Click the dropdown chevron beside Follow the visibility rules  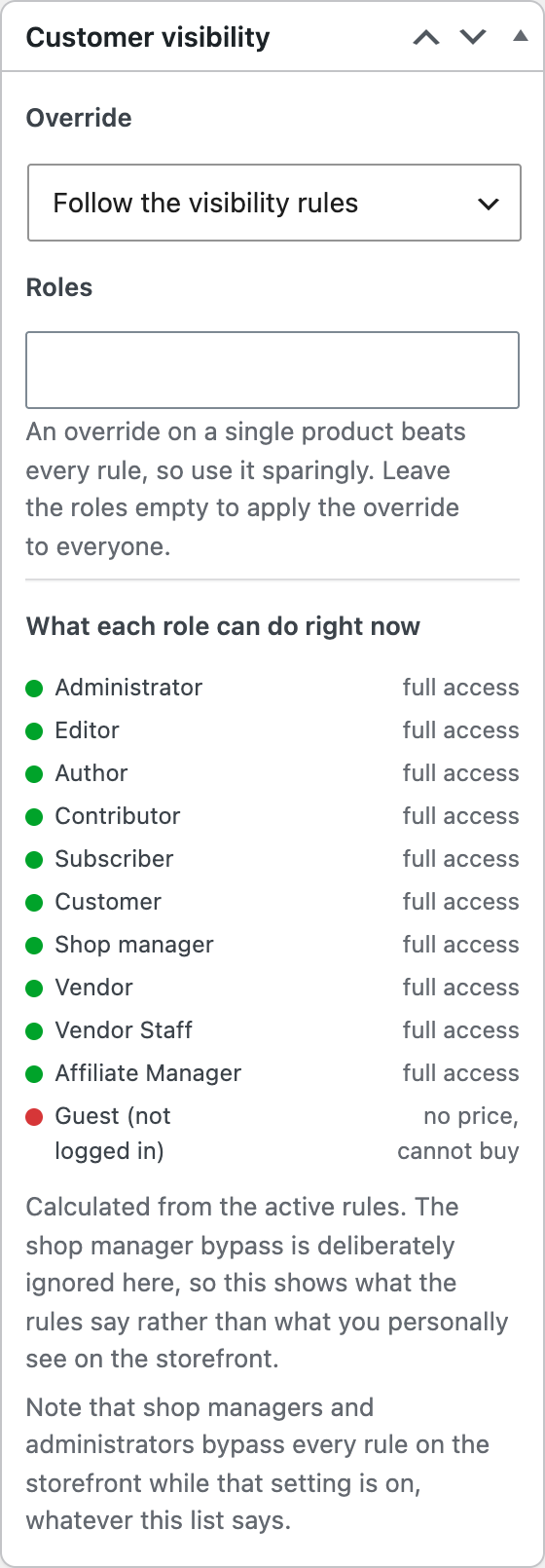click(489, 204)
